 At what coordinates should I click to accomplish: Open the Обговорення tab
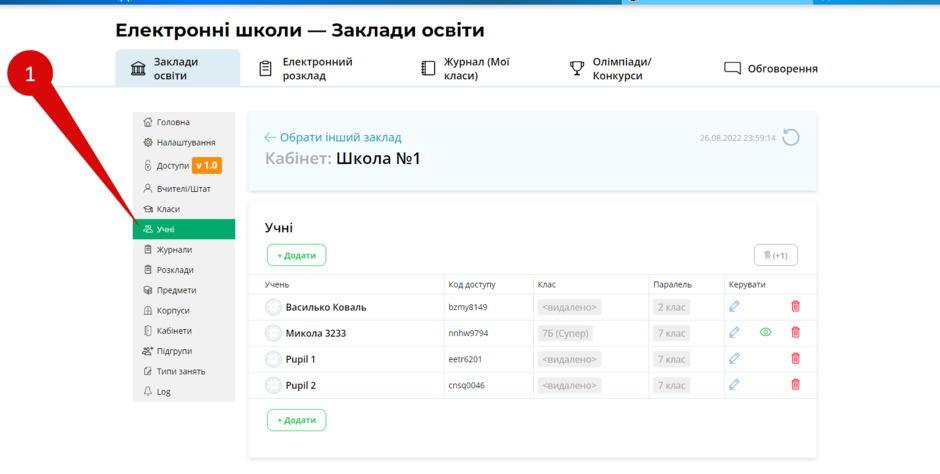point(771,68)
